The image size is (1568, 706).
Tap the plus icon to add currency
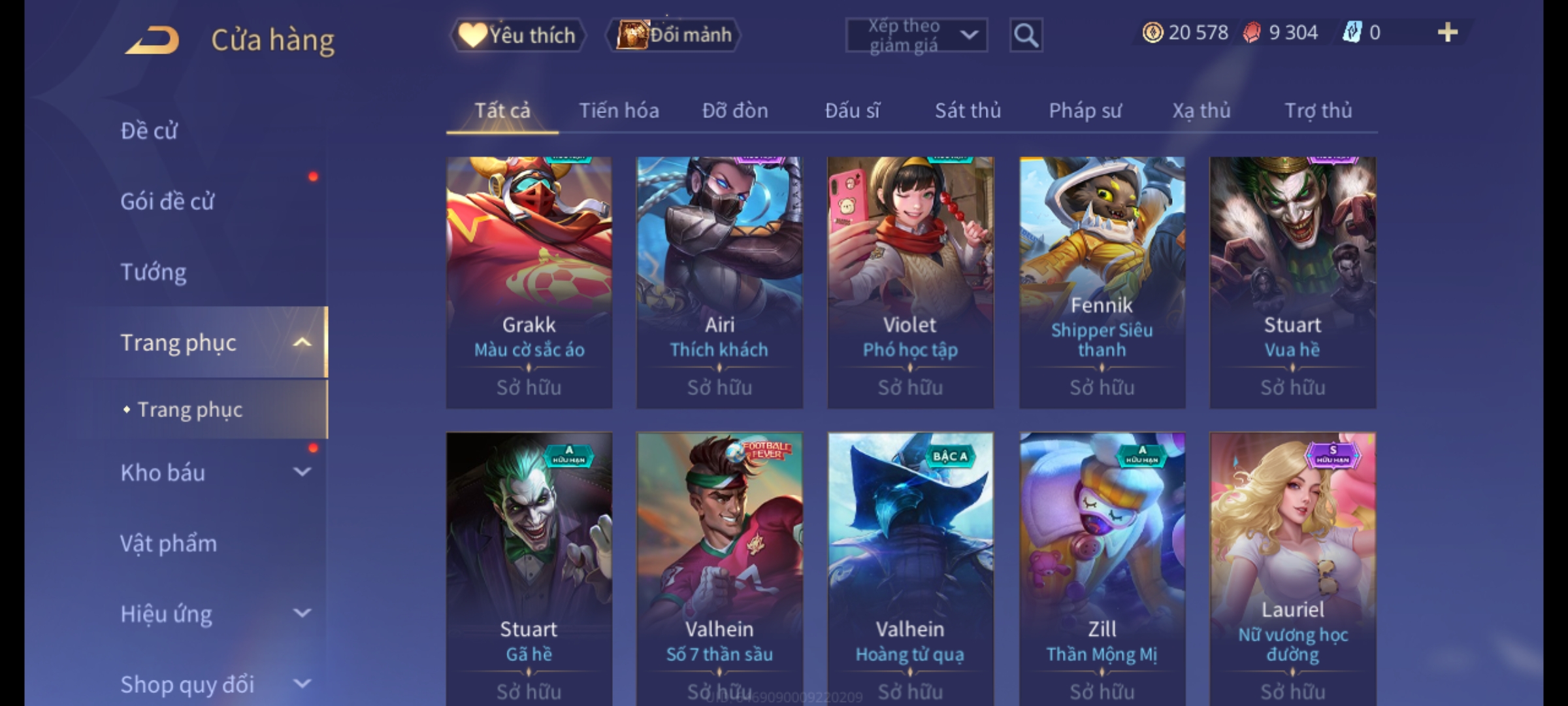(1448, 32)
